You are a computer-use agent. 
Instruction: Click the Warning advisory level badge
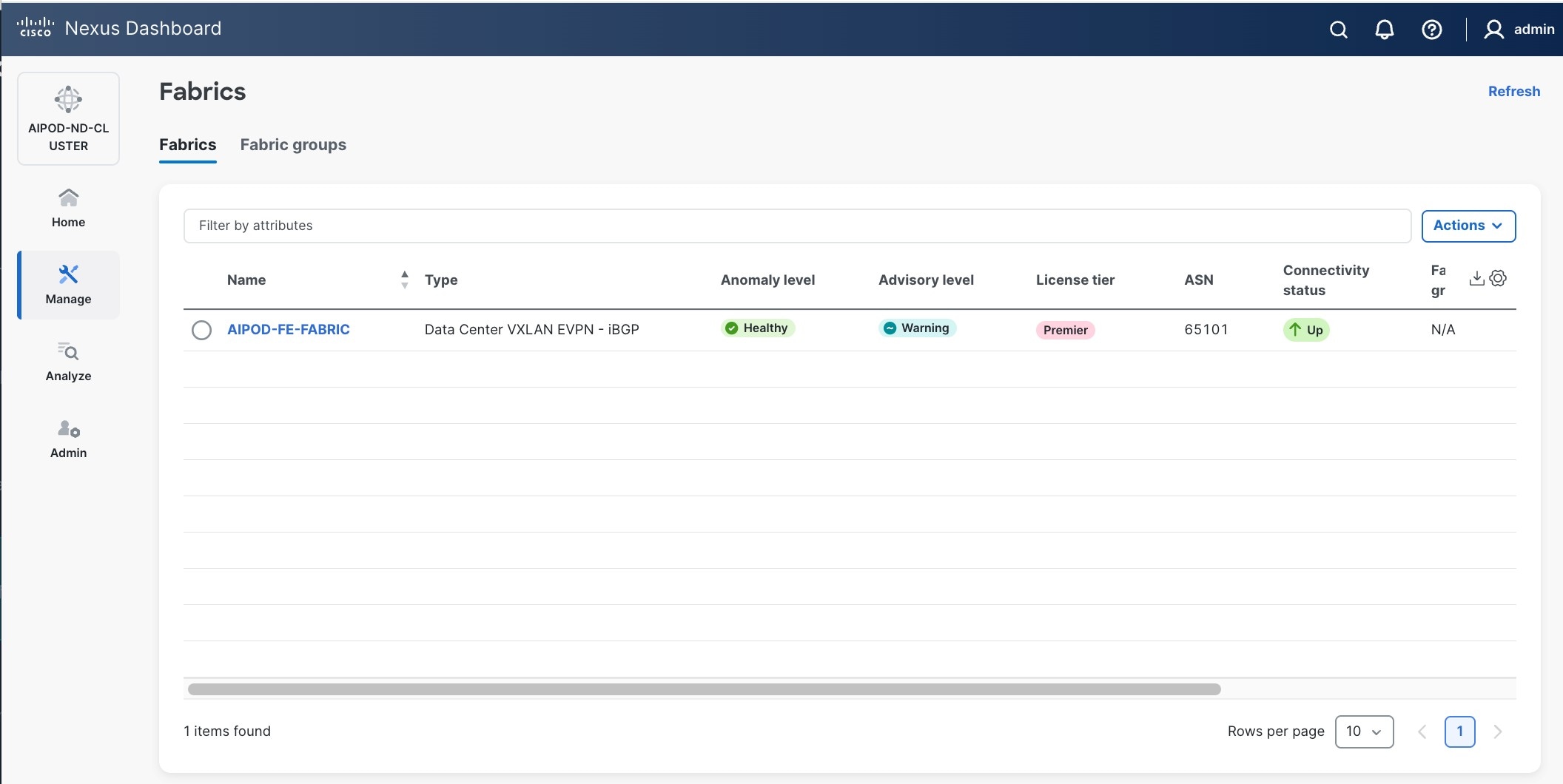917,328
